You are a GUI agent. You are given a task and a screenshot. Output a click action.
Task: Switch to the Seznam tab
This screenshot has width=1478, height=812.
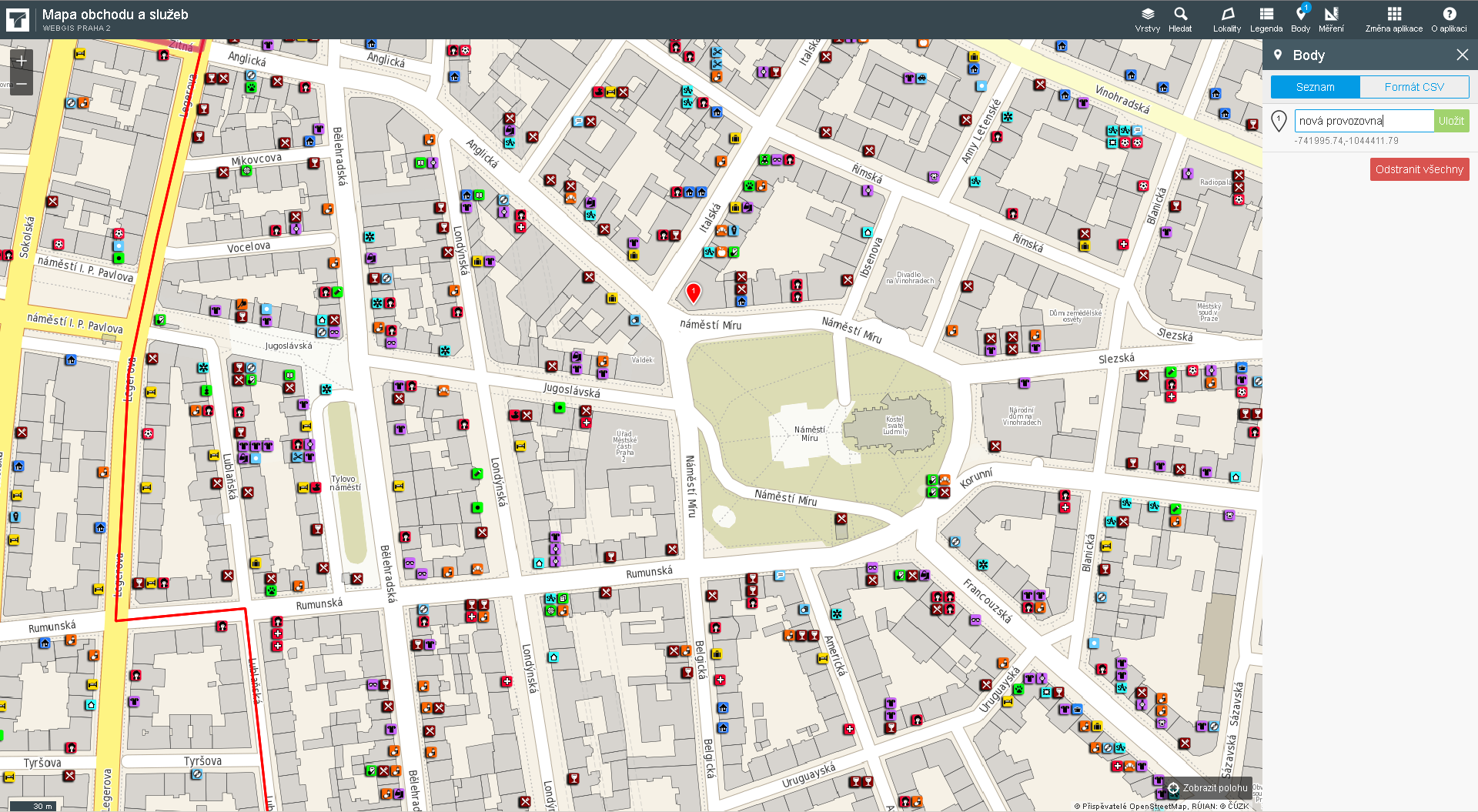[x=1315, y=87]
